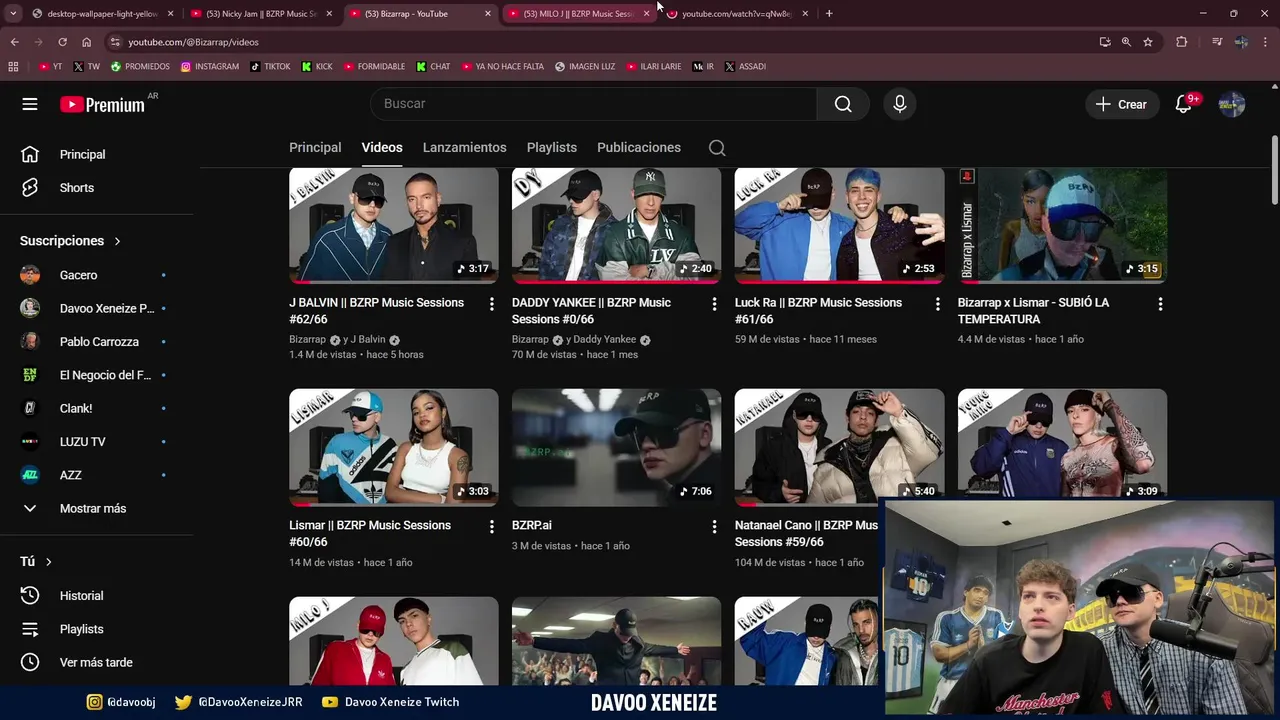
Task: Reload the page
Action: [x=62, y=42]
